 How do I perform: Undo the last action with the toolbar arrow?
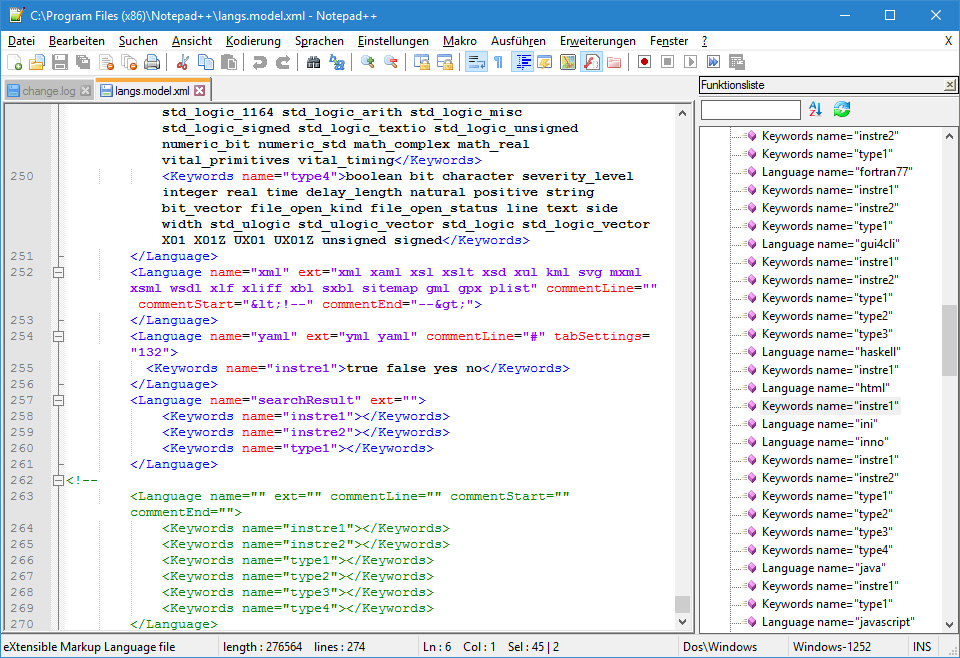(x=260, y=62)
